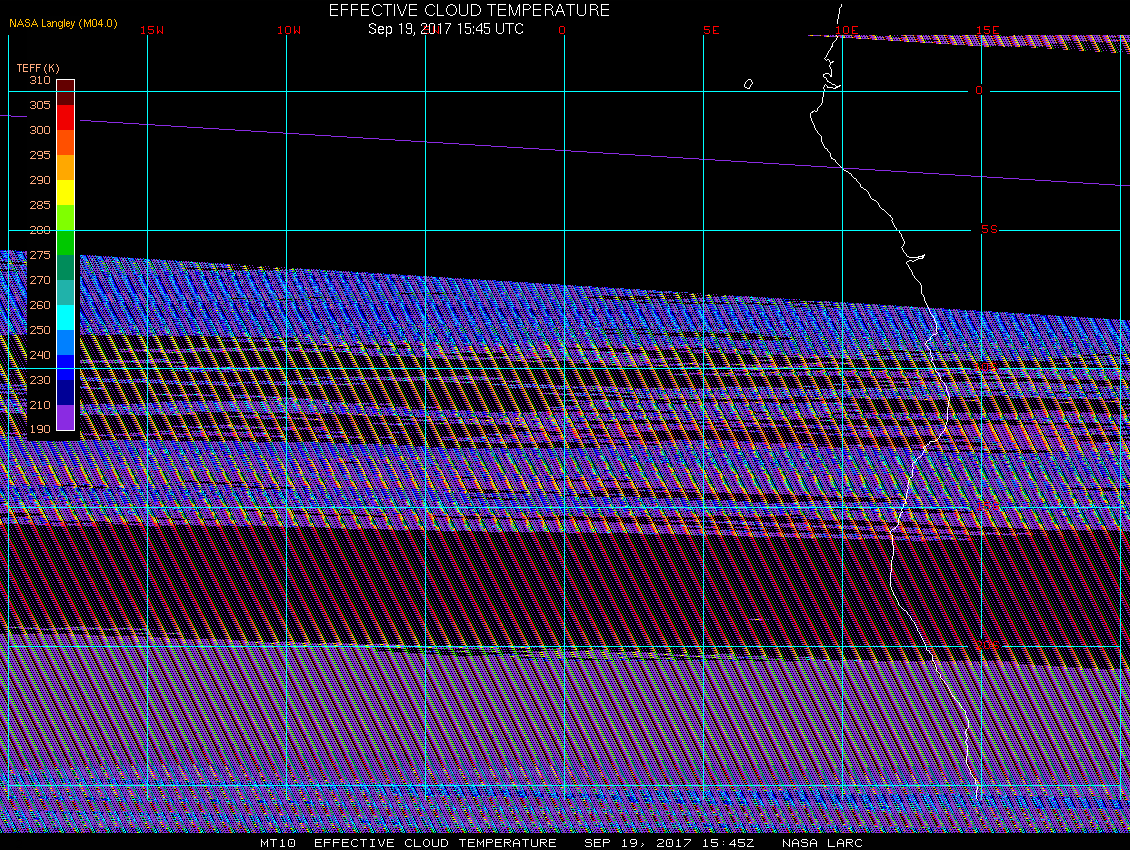Click the 10W longitude label
Screen dimensions: 1130x850
[289, 30]
